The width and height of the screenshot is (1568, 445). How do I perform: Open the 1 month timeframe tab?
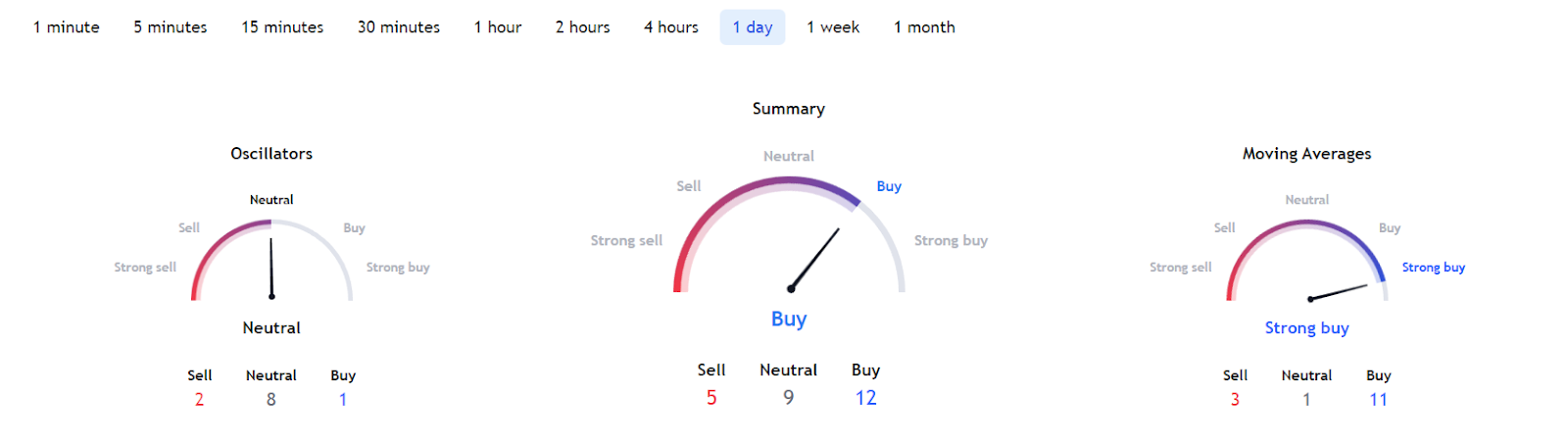[924, 27]
